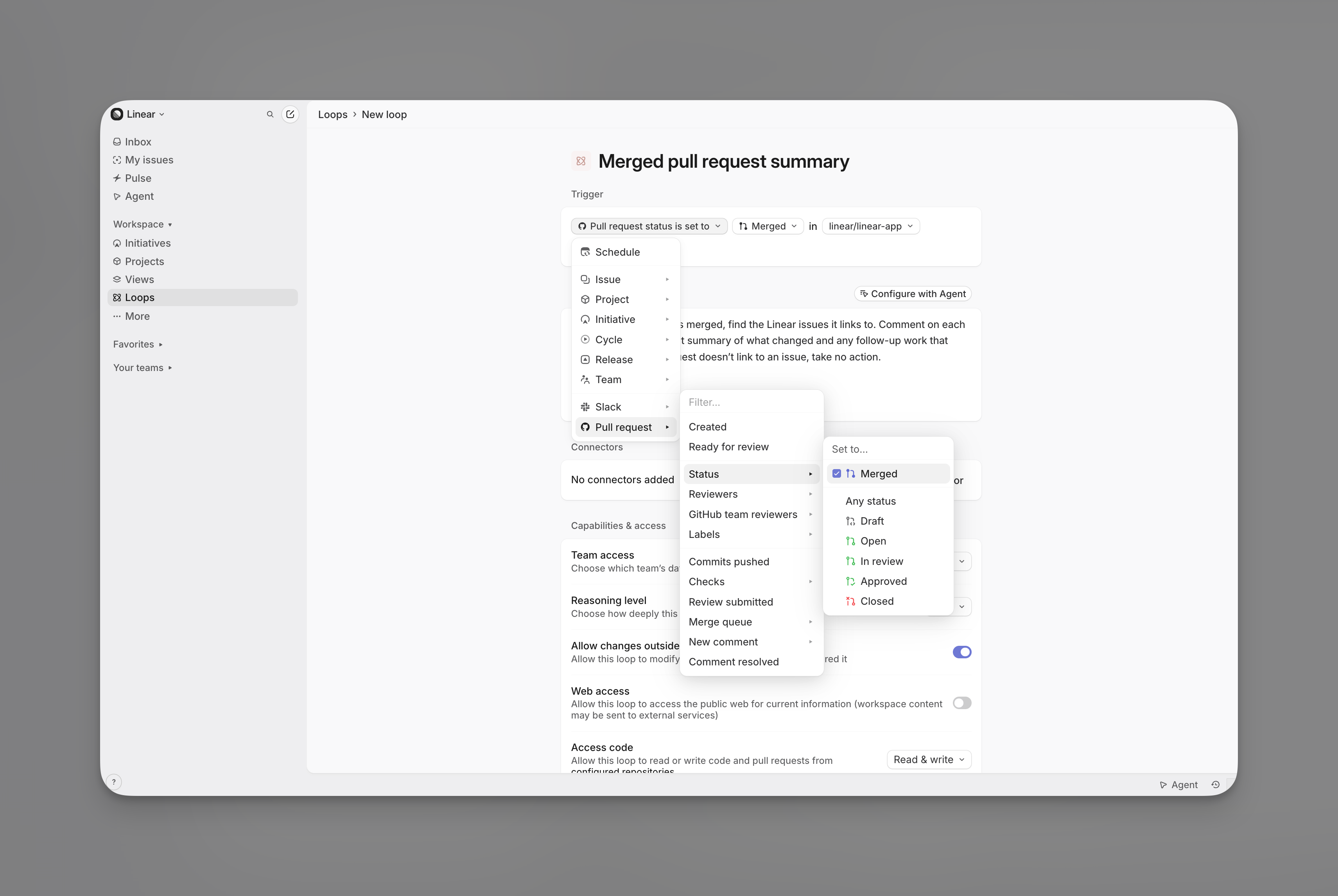Click Configure with Agent button

coord(913,294)
